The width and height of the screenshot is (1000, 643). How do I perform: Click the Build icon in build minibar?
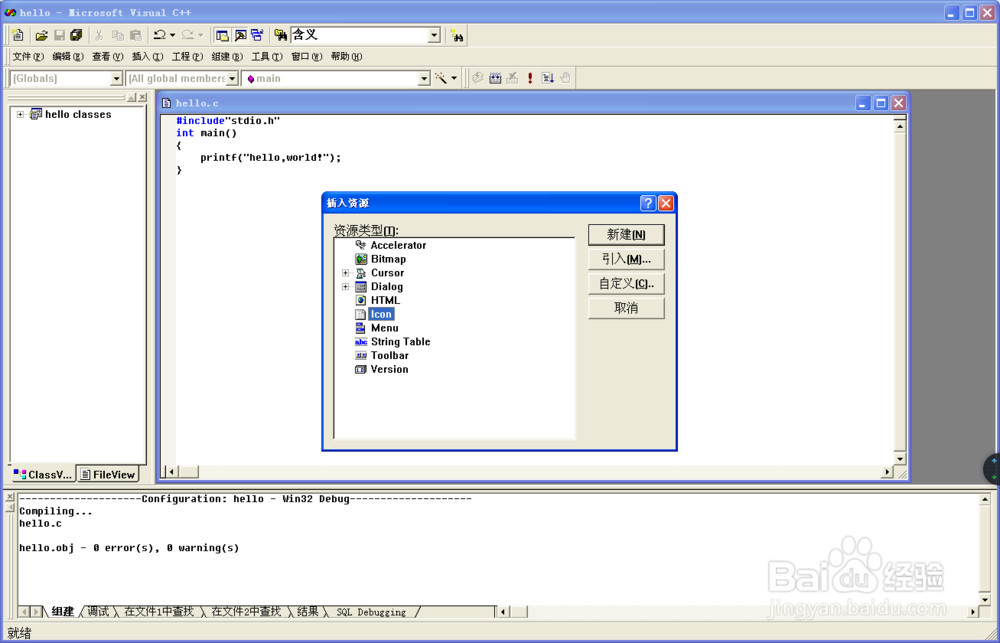click(x=495, y=78)
